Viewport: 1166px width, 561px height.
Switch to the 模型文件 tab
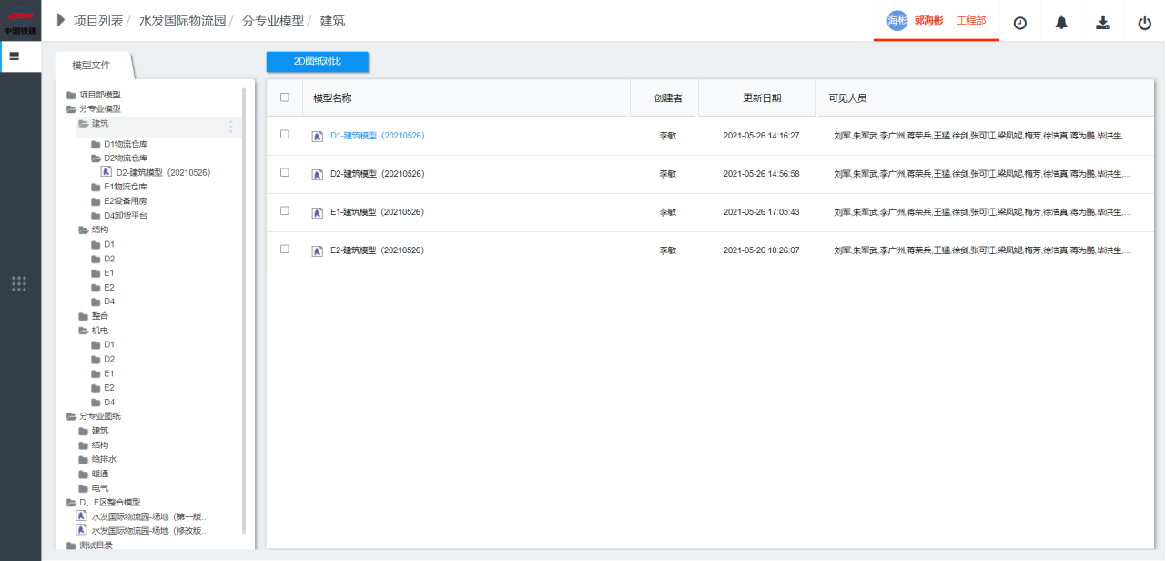(91, 65)
